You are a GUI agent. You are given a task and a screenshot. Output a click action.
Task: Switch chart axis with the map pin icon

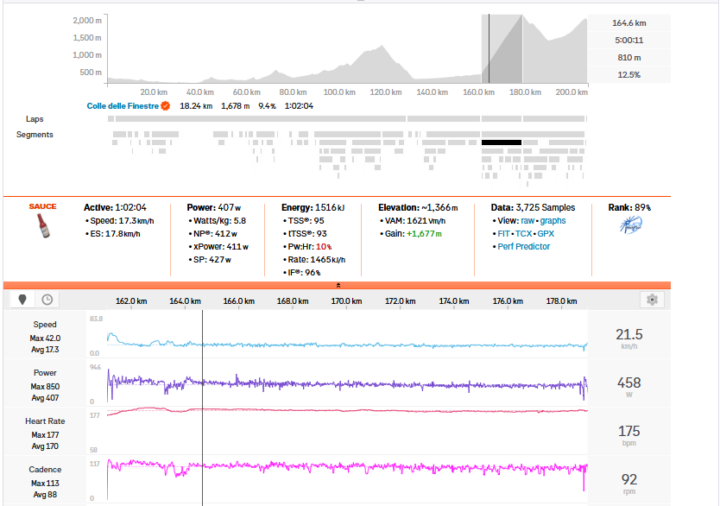click(22, 299)
